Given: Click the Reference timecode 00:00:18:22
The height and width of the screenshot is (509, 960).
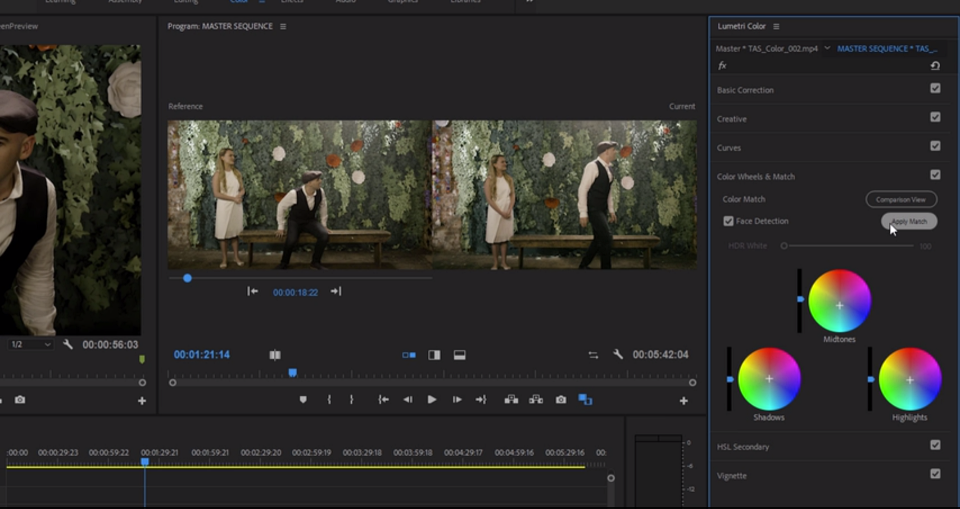Looking at the screenshot, I should pos(295,292).
